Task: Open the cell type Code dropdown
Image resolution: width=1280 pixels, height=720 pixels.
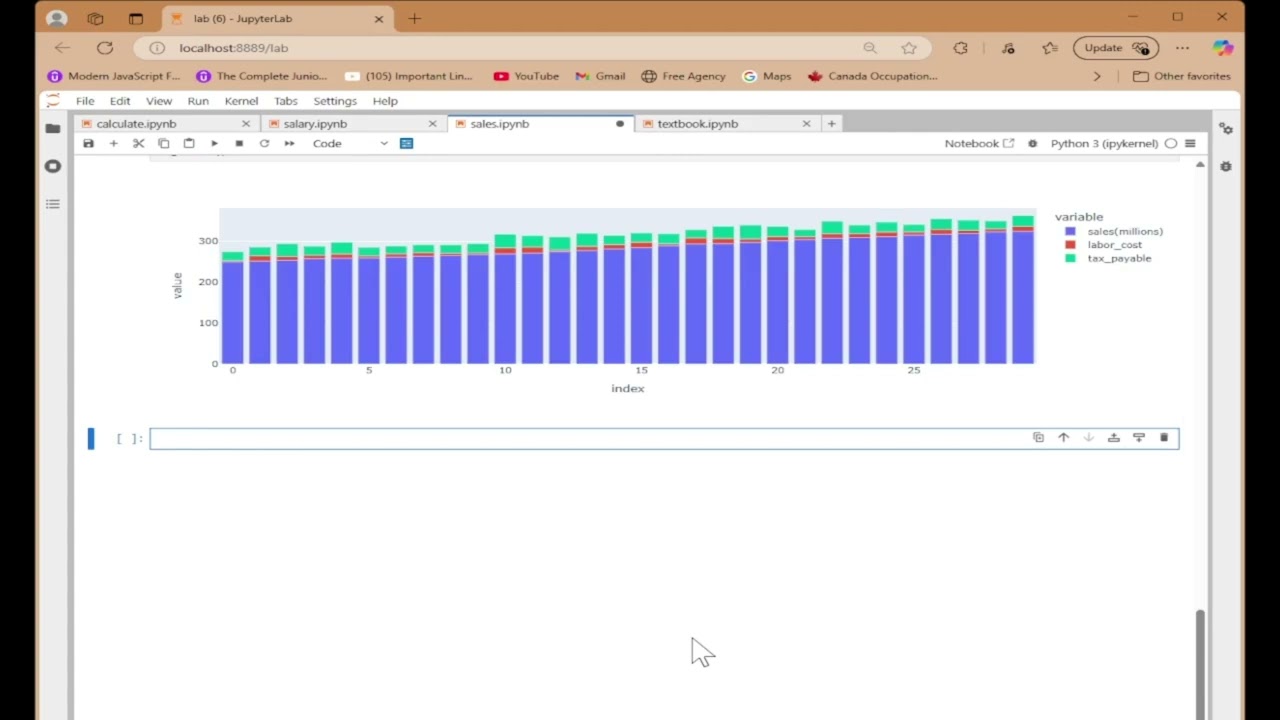Action: click(349, 143)
